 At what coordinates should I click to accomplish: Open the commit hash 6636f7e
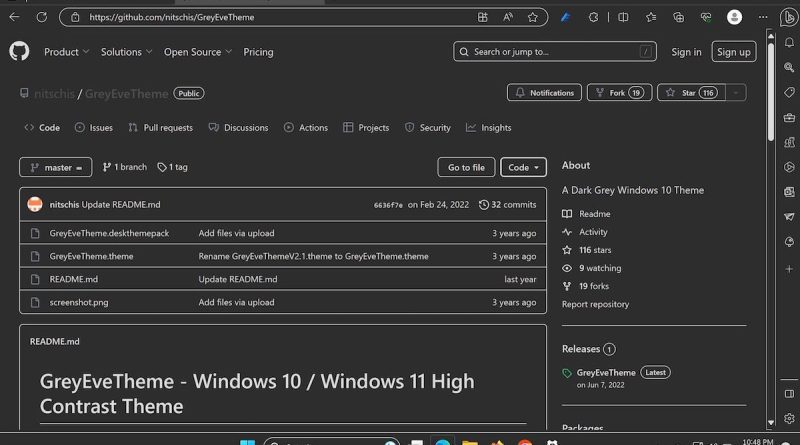pyautogui.click(x=388, y=205)
